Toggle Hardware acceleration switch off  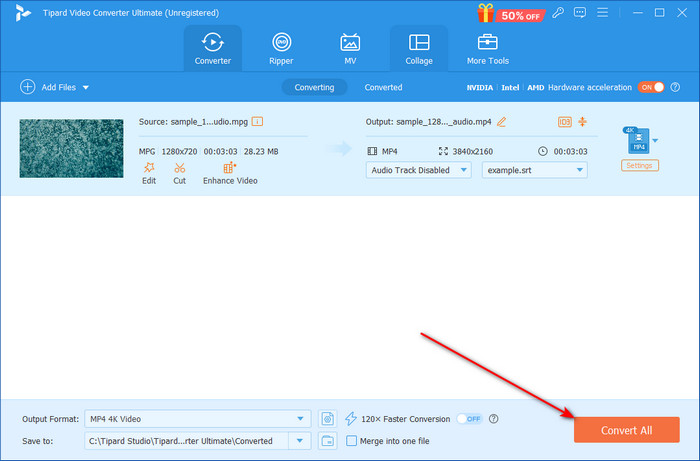click(651, 87)
